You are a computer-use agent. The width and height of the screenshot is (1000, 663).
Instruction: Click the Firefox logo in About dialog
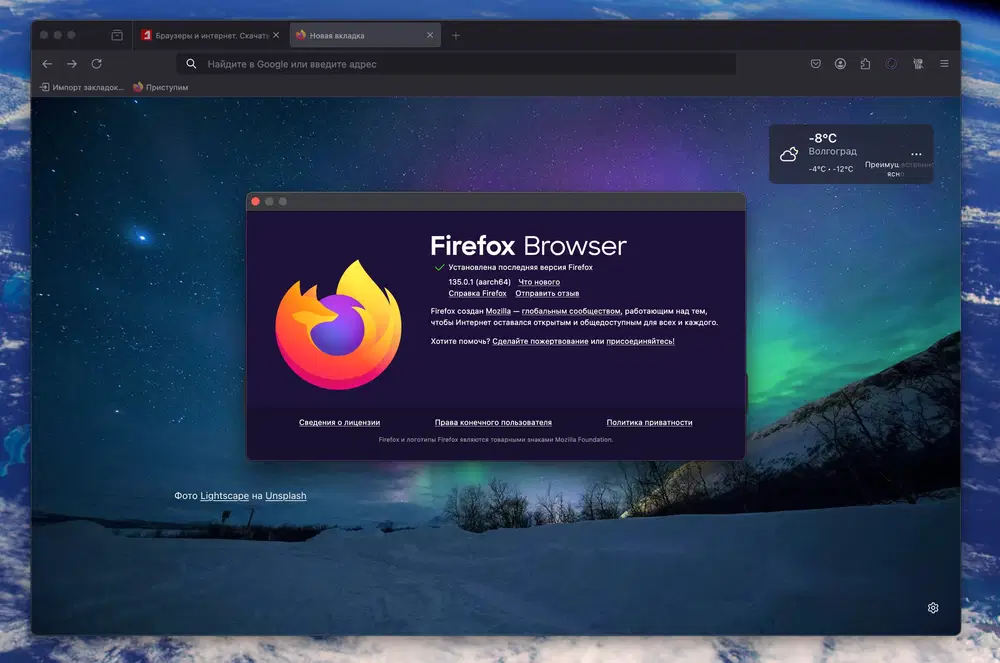coord(339,325)
